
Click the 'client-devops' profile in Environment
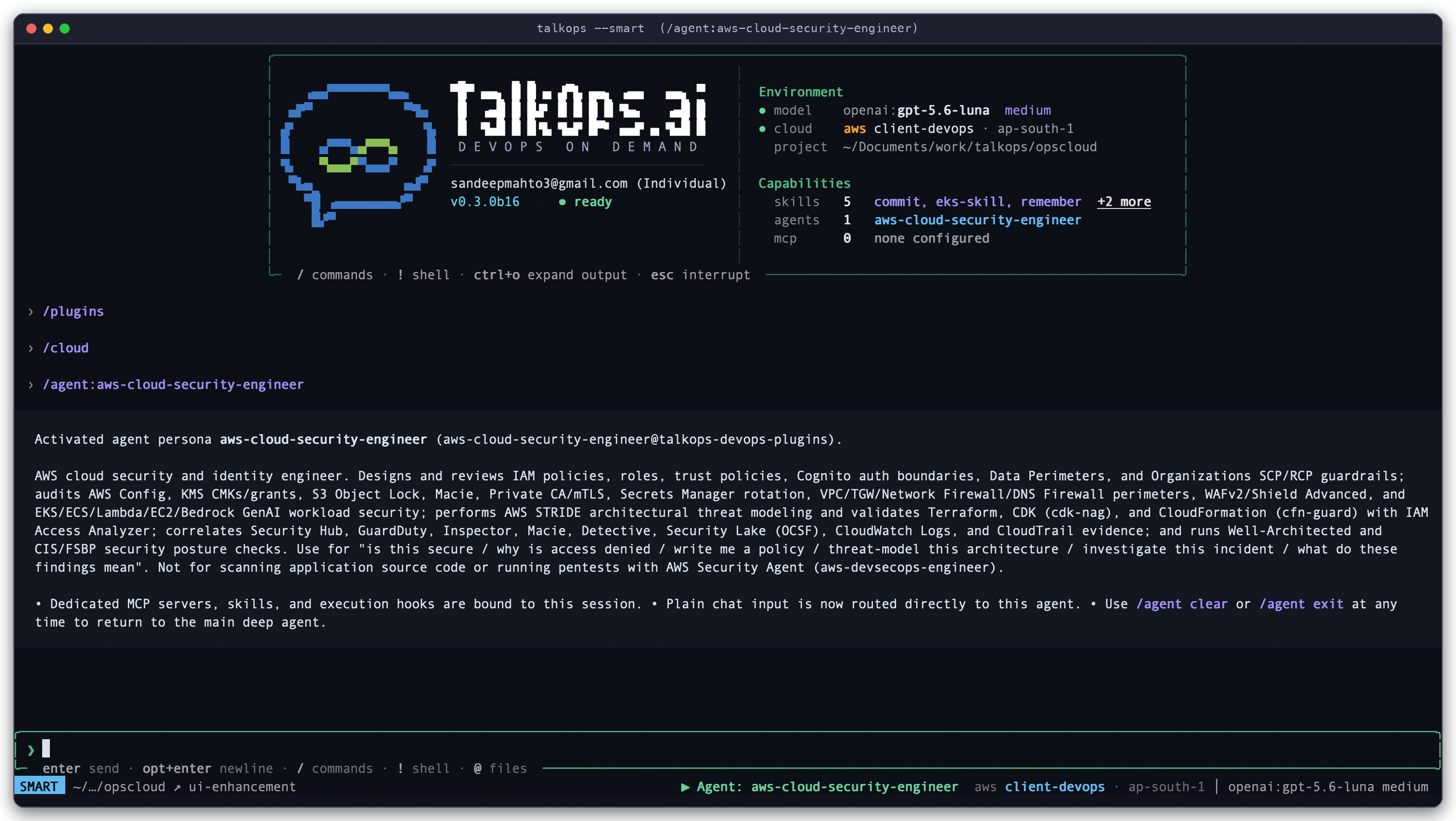pyautogui.click(x=923, y=128)
